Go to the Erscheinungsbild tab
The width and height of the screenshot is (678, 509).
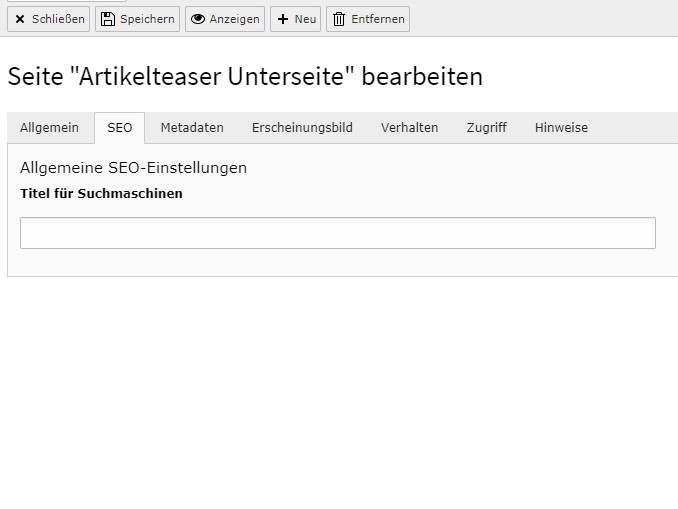(302, 128)
